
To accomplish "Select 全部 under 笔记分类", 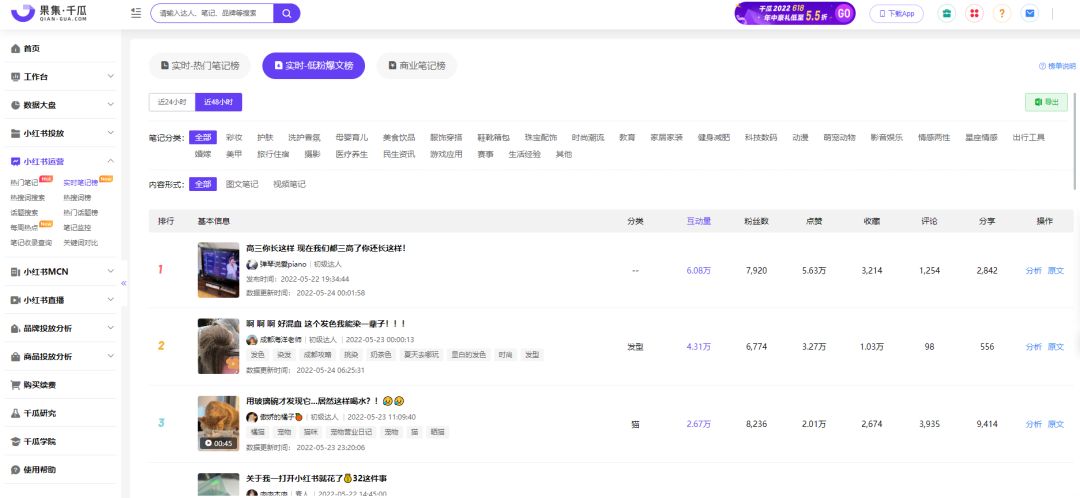I will [202, 138].
